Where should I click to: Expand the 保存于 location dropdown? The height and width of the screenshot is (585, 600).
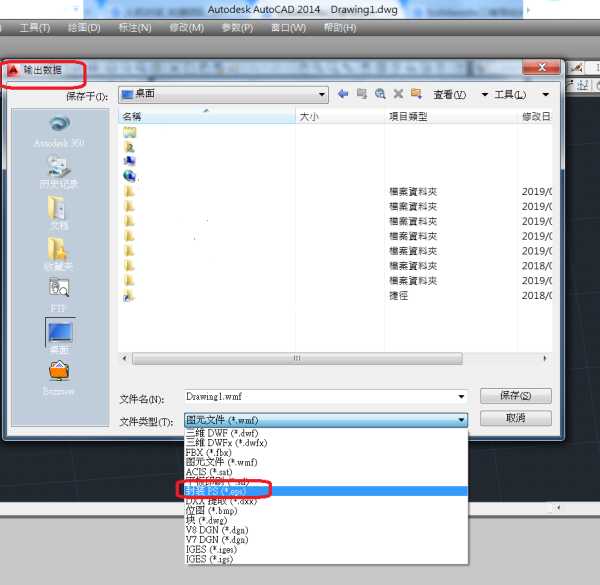[x=321, y=95]
